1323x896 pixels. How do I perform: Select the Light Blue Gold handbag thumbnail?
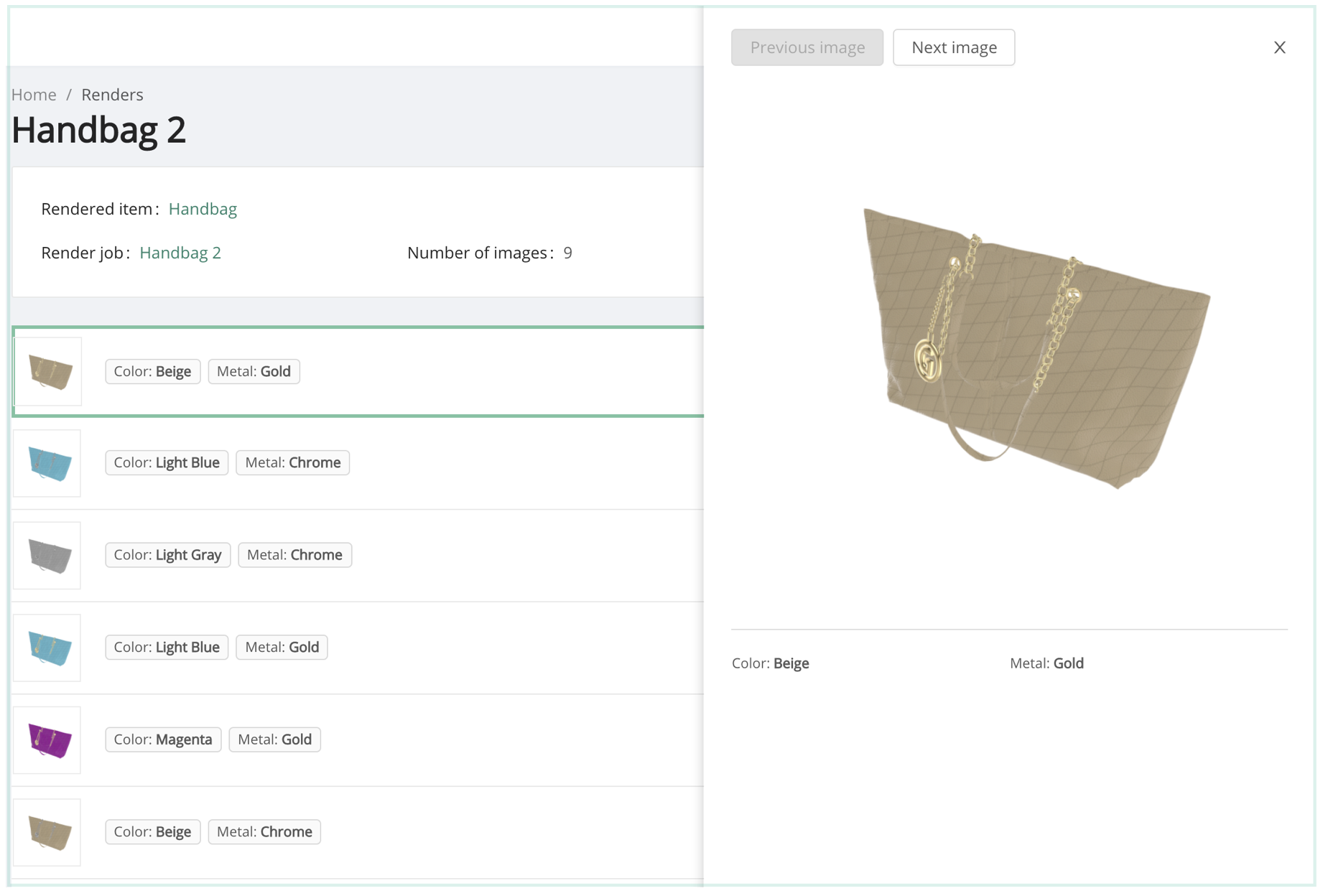pos(48,648)
